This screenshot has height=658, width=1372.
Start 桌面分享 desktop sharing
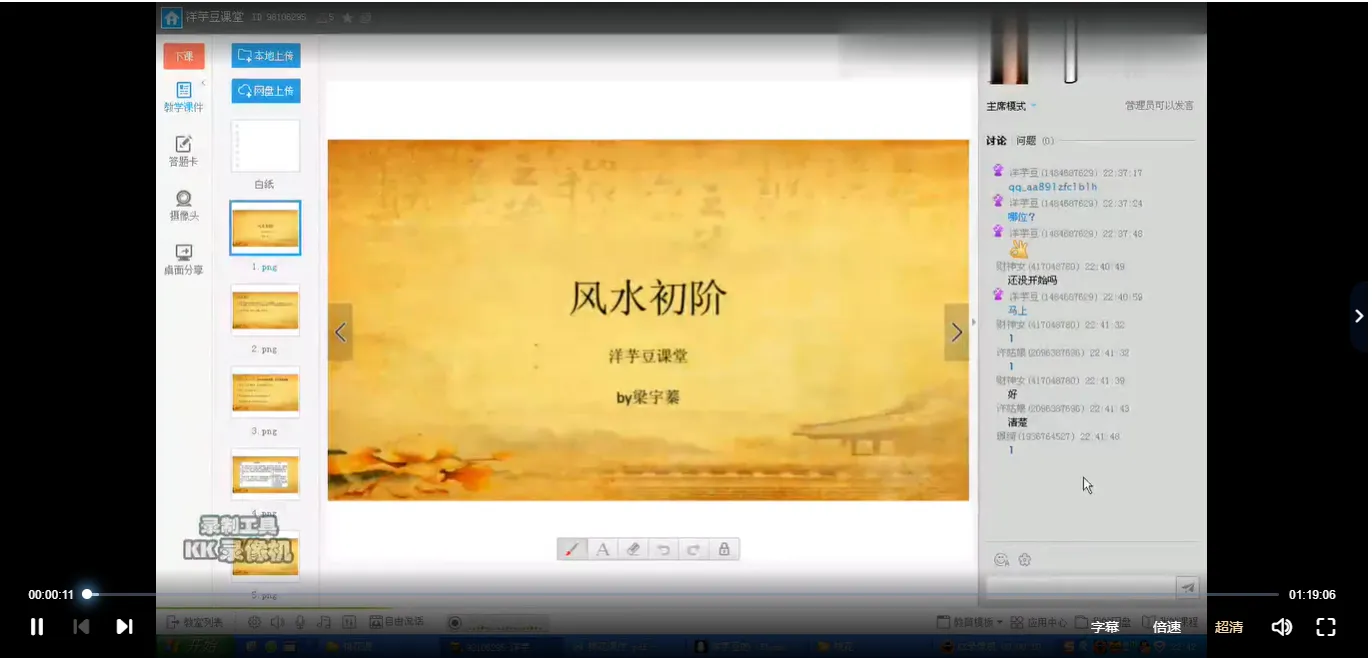coord(184,259)
